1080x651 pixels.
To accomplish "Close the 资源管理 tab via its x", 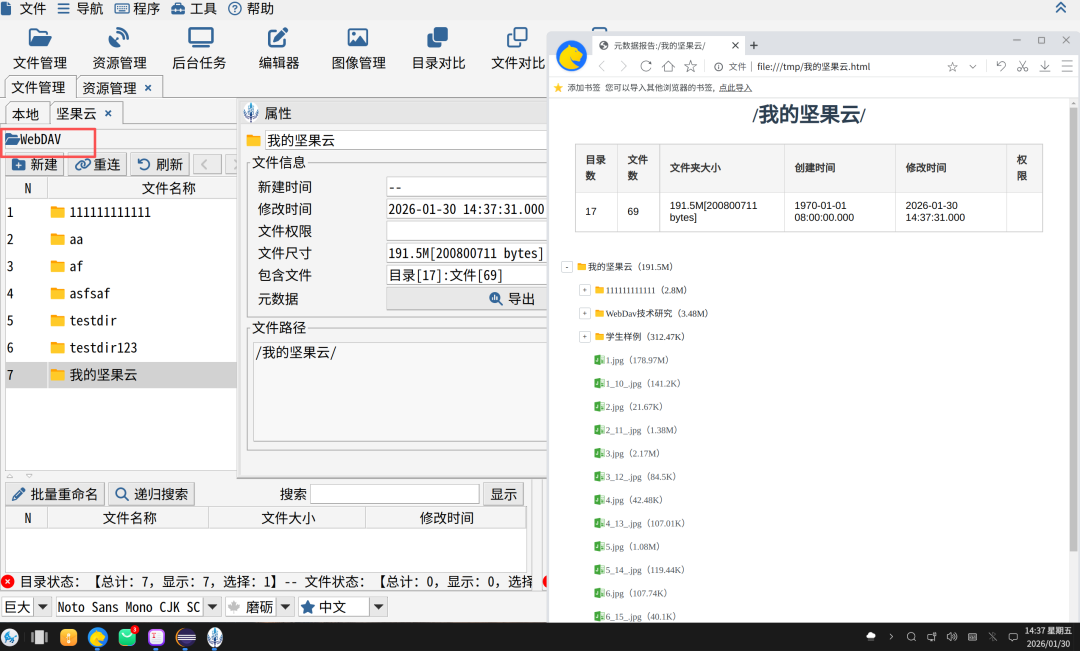I will [x=147, y=87].
